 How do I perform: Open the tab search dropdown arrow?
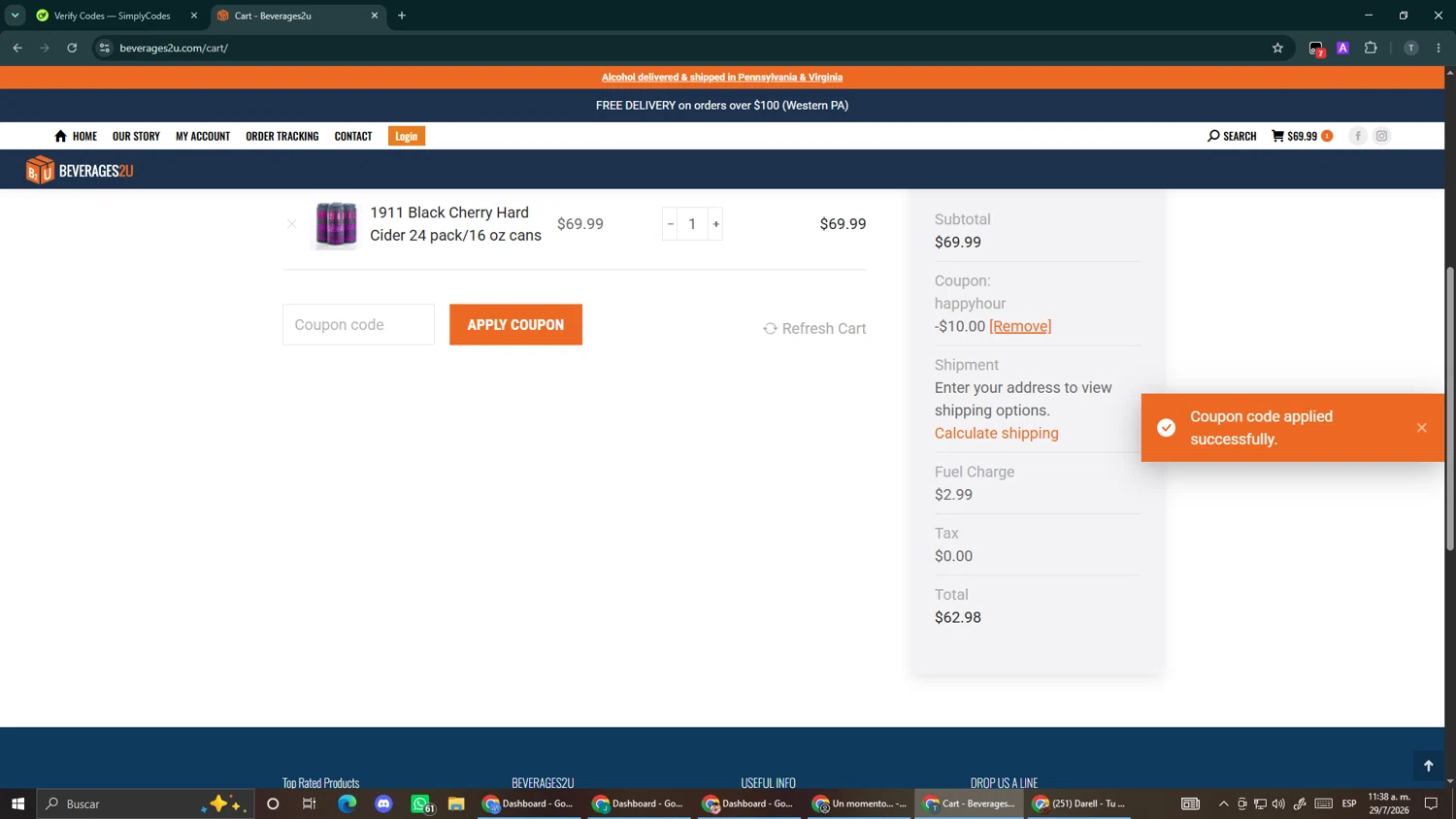(15, 16)
